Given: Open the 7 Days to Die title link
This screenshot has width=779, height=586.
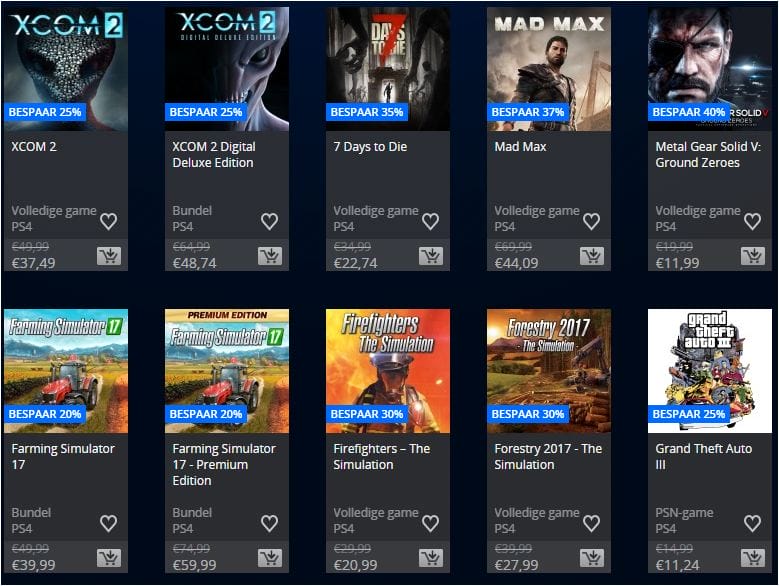Looking at the screenshot, I should click(x=370, y=146).
